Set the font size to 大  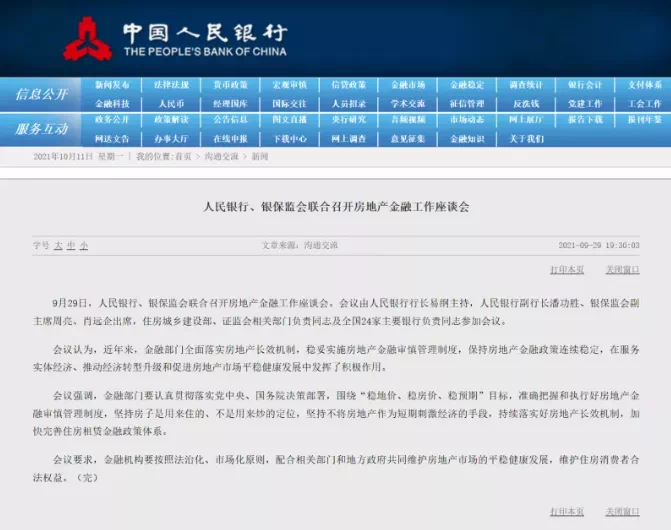[57, 245]
